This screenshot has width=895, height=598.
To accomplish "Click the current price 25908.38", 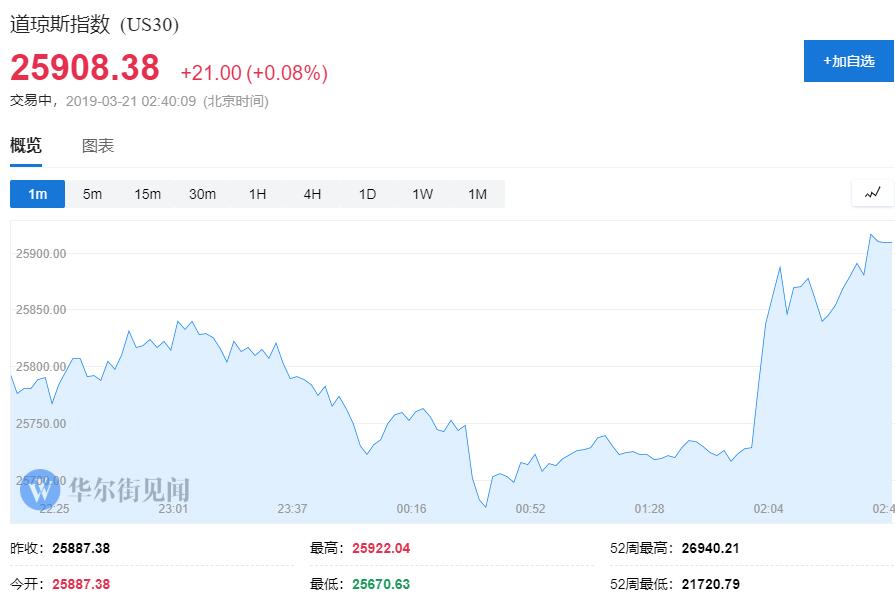I will point(85,68).
